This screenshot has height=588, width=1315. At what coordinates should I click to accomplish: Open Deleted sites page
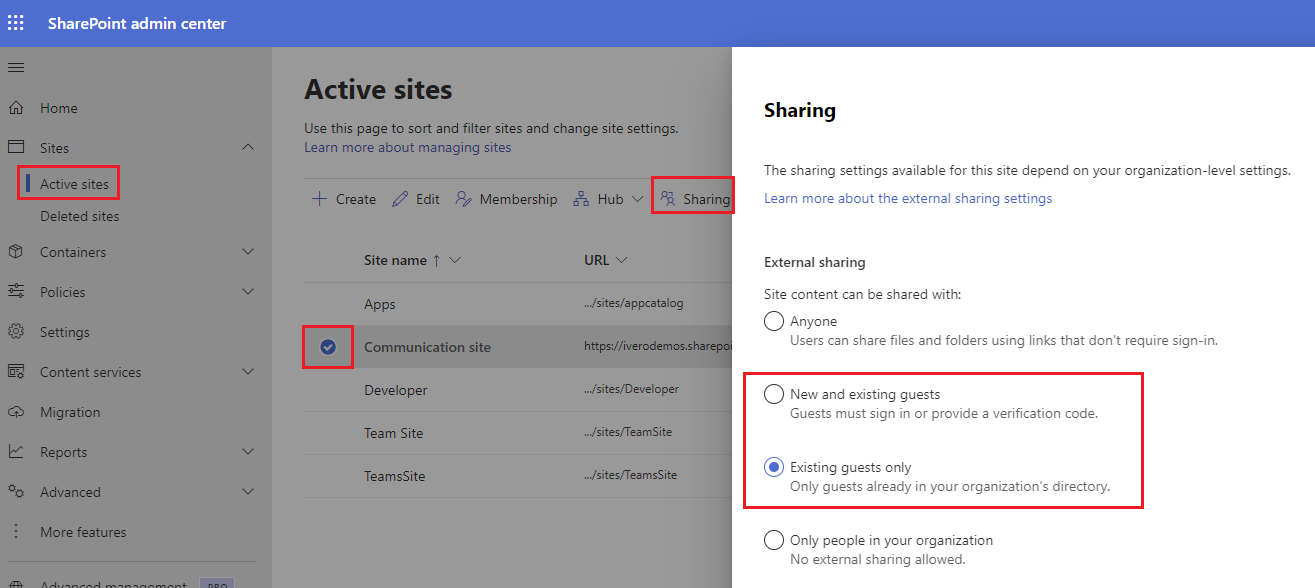79,216
